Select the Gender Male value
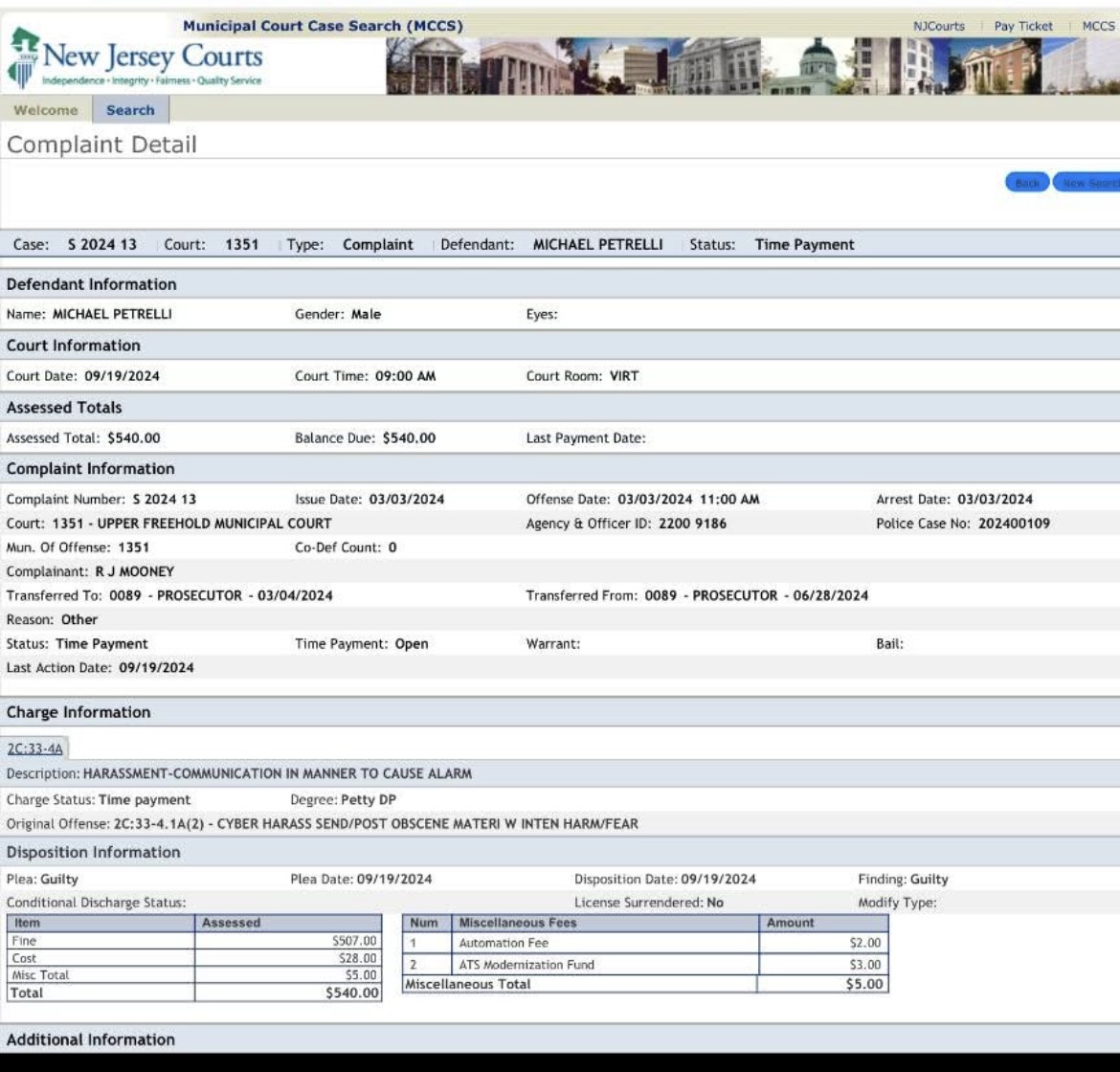 366,314
